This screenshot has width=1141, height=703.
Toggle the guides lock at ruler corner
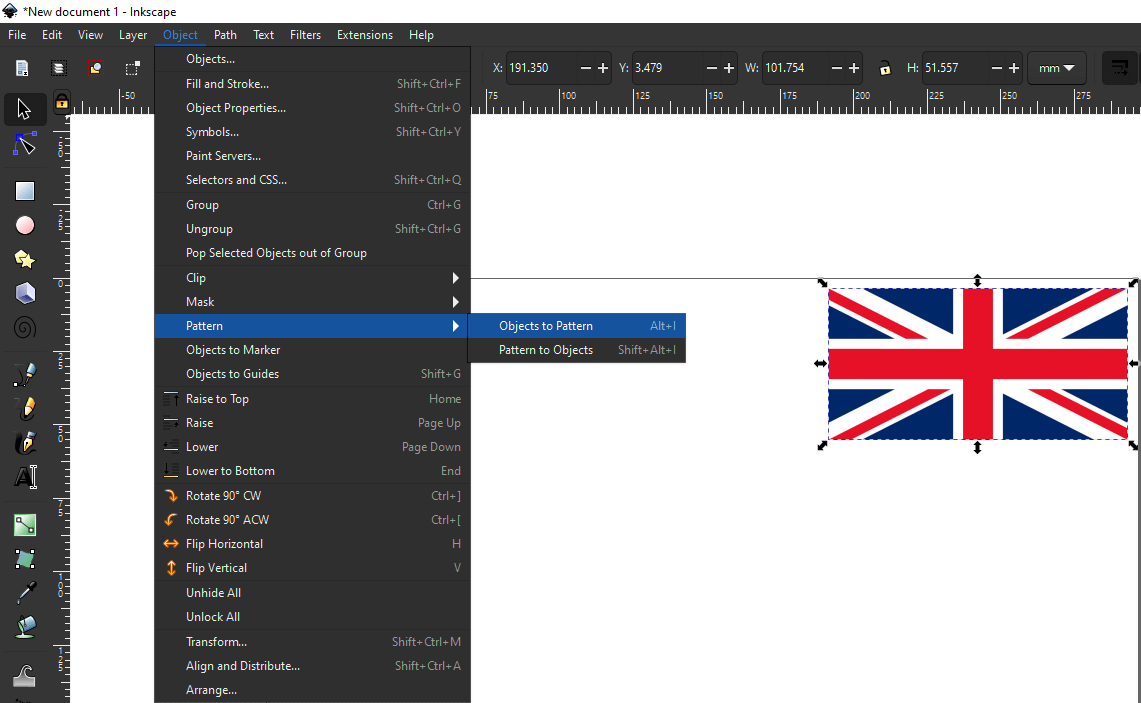coord(62,101)
